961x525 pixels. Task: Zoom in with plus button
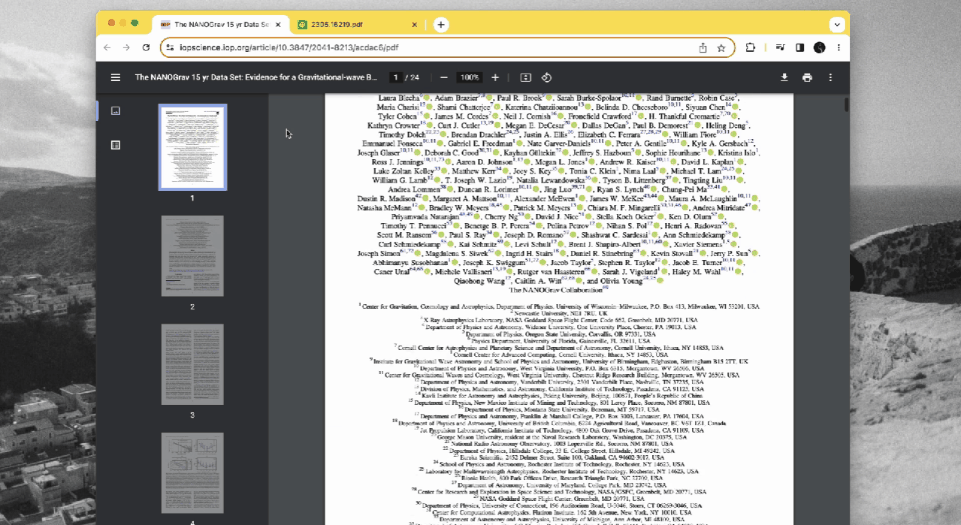click(495, 77)
